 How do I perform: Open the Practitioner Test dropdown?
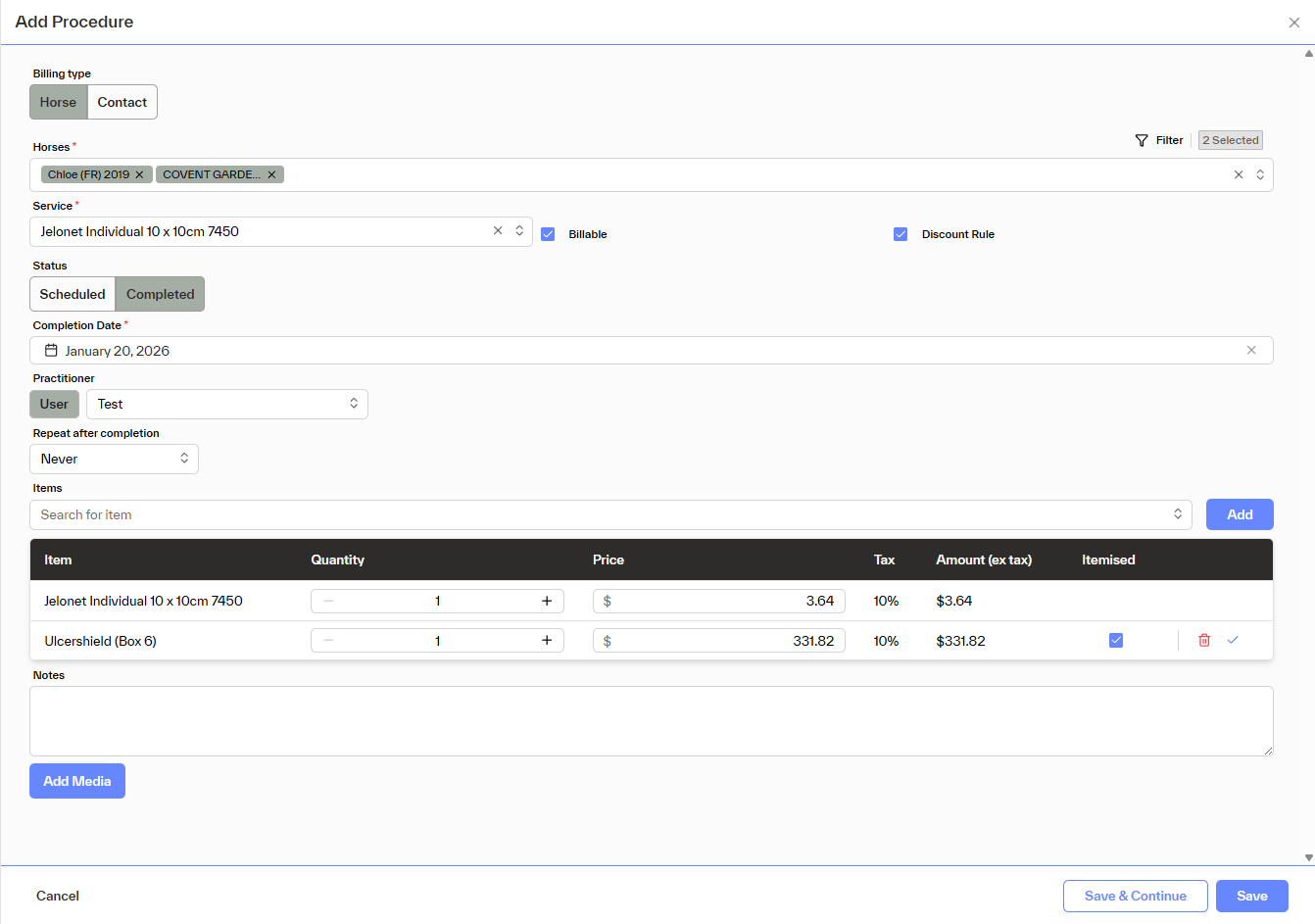pos(227,404)
